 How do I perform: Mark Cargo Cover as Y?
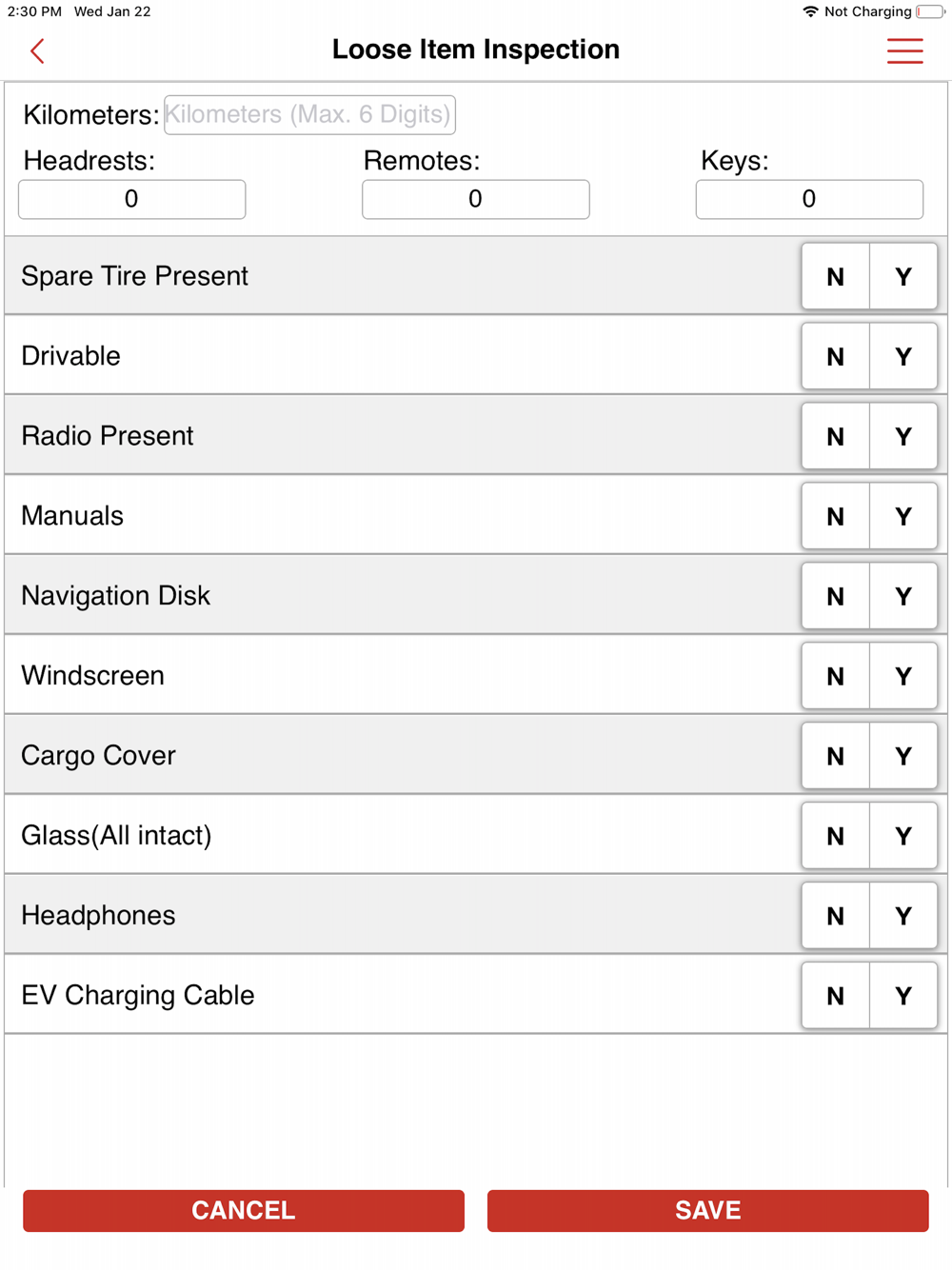coord(903,757)
